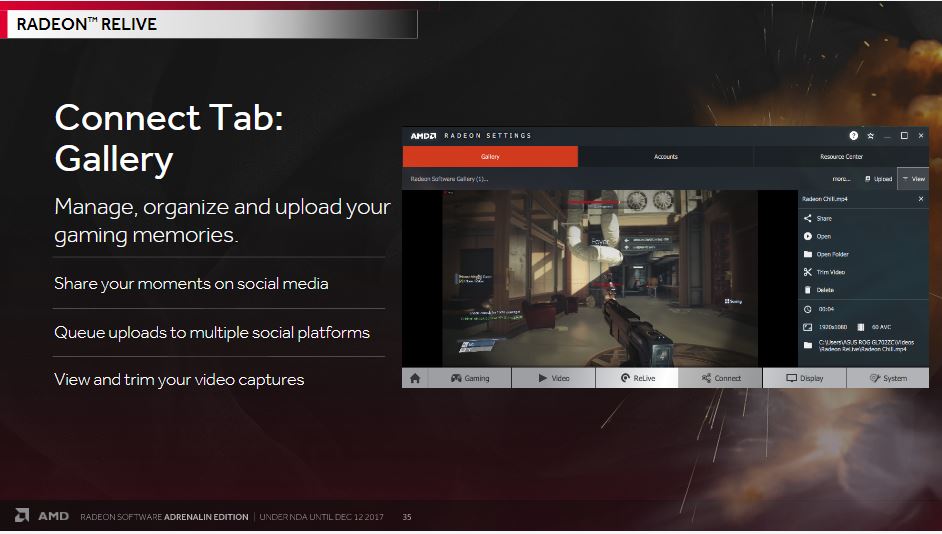Expand the View dropdown
The image size is (942, 534).
[x=913, y=179]
